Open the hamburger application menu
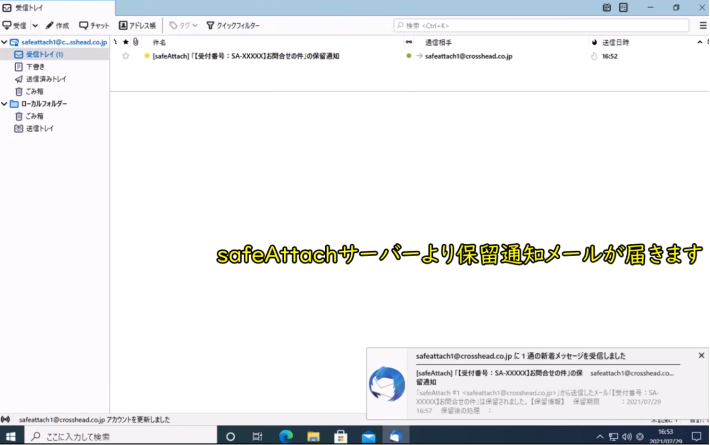 [x=703, y=26]
